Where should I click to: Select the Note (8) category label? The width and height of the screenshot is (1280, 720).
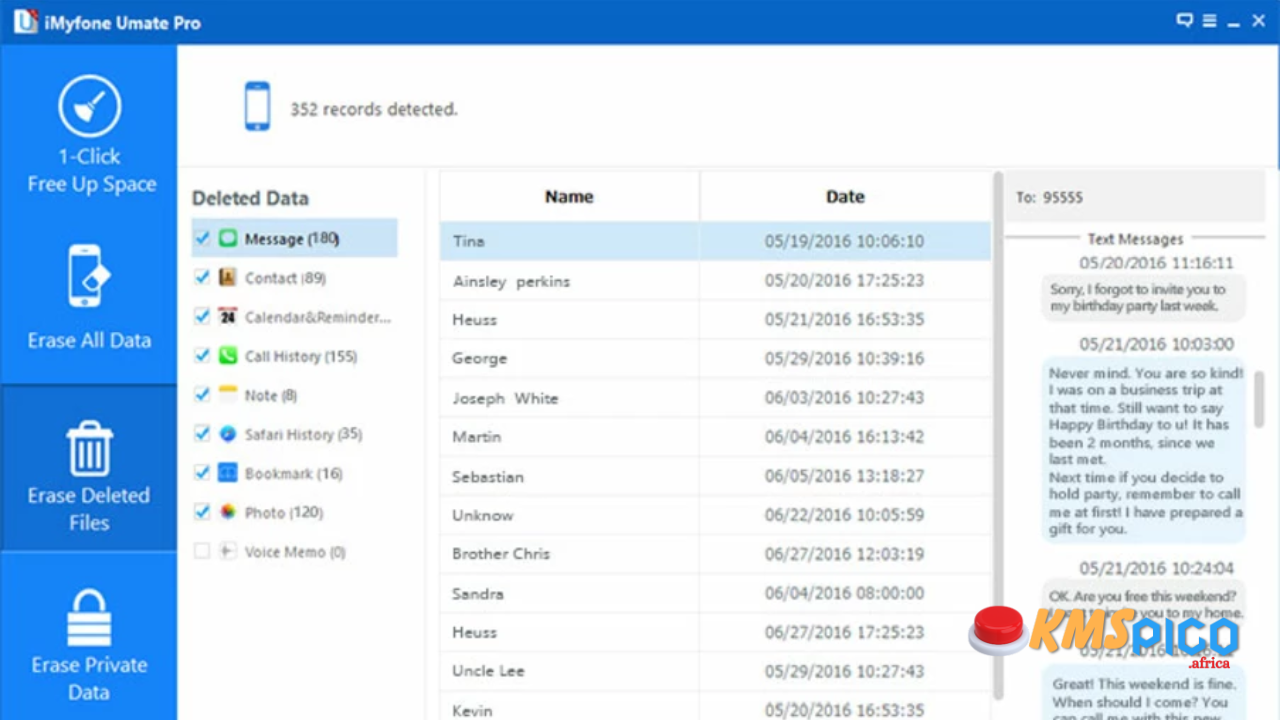click(271, 395)
